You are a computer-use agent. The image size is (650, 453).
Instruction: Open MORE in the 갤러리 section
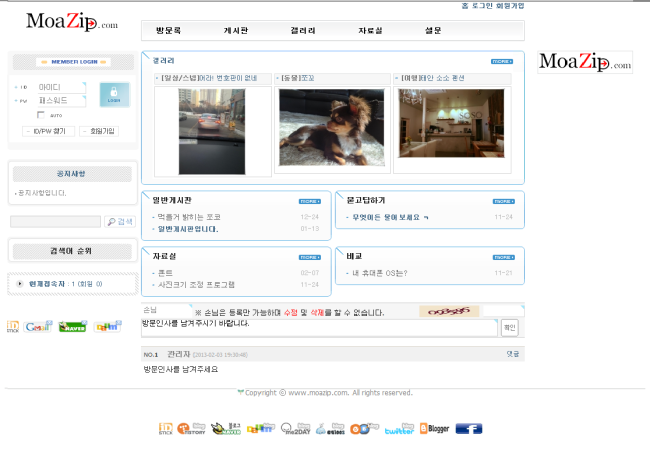point(502,61)
